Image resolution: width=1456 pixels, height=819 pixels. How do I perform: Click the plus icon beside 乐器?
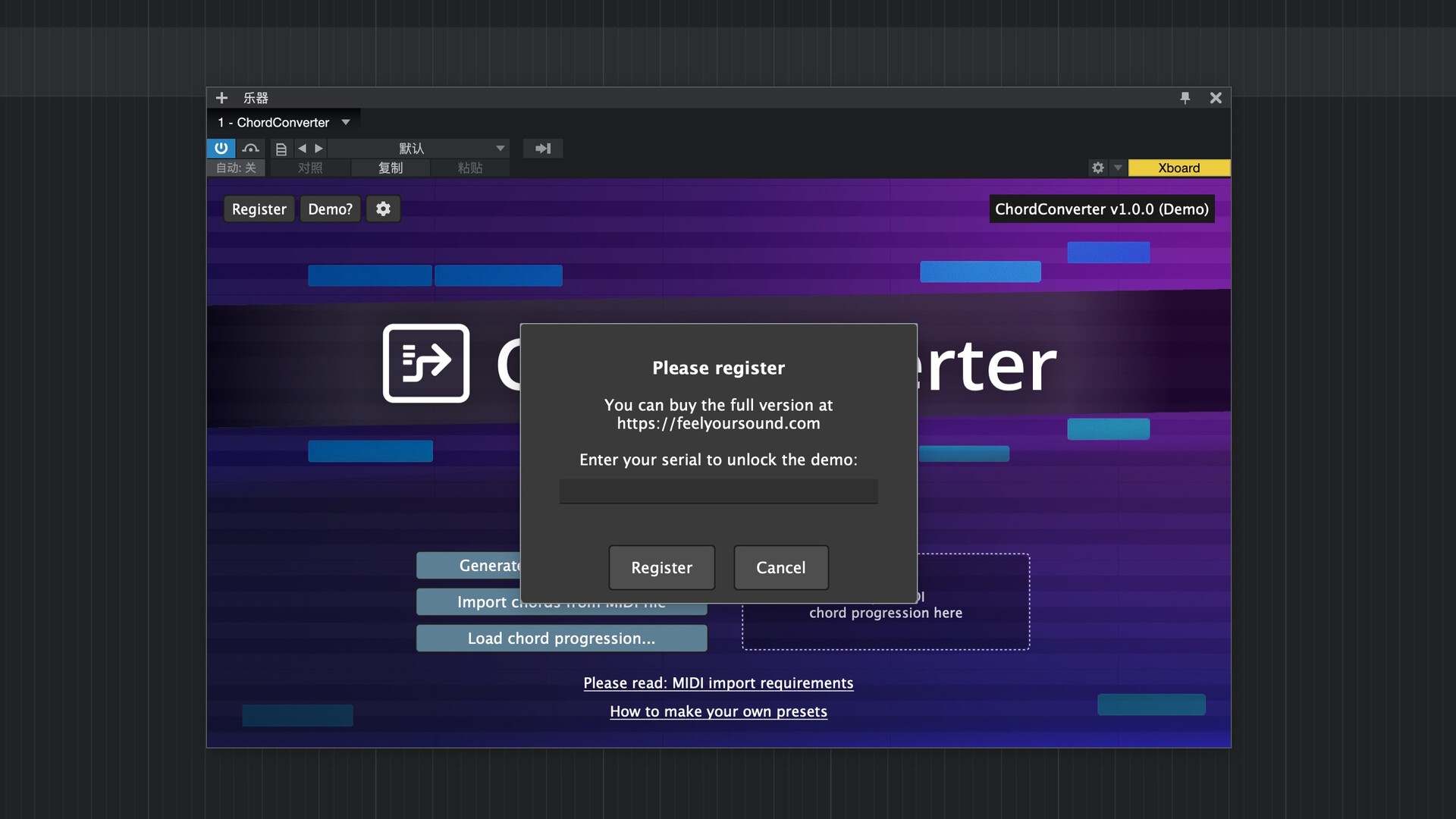[x=221, y=98]
